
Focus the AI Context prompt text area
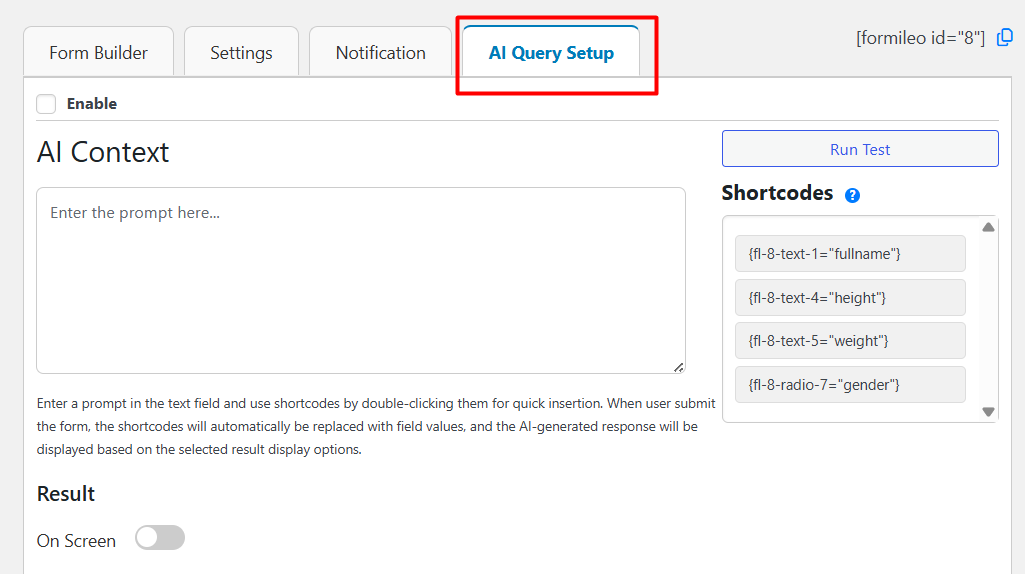click(360, 280)
